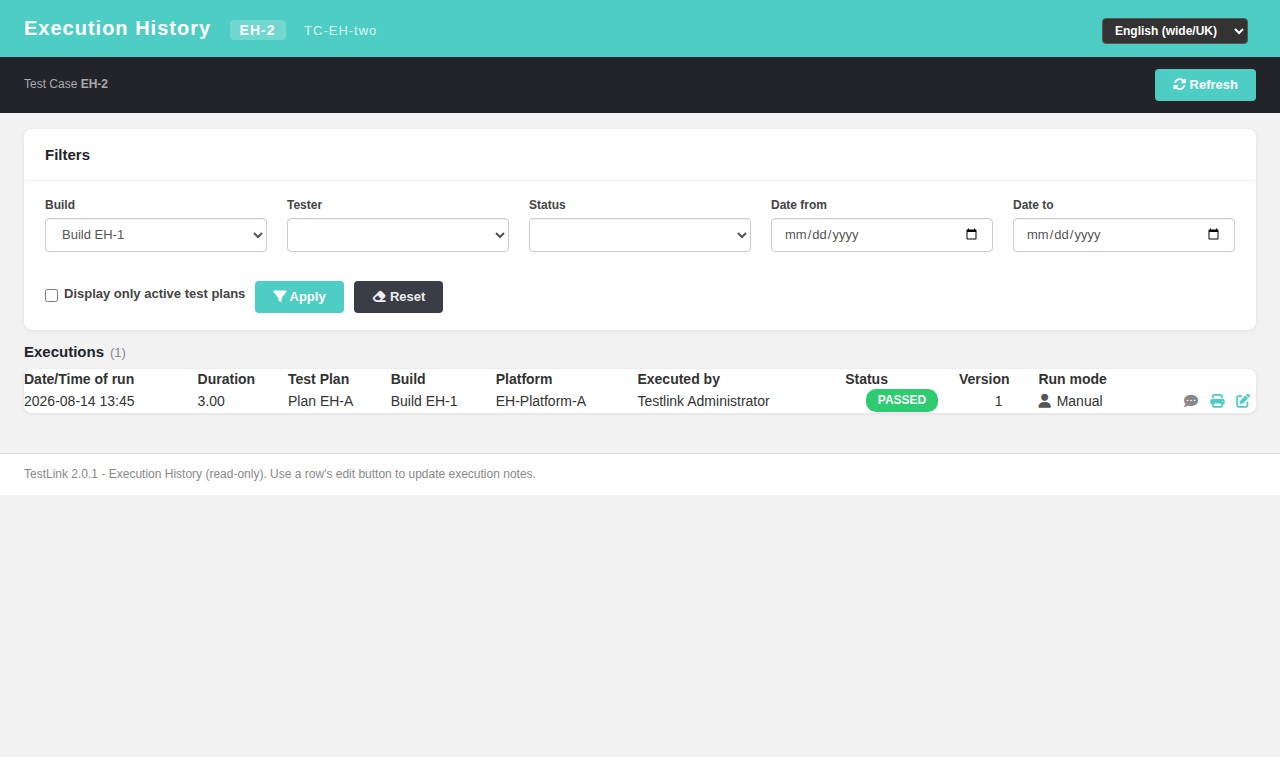Image resolution: width=1280 pixels, height=757 pixels.
Task: Toggle Display only active test plans checkbox
Action: (51, 296)
